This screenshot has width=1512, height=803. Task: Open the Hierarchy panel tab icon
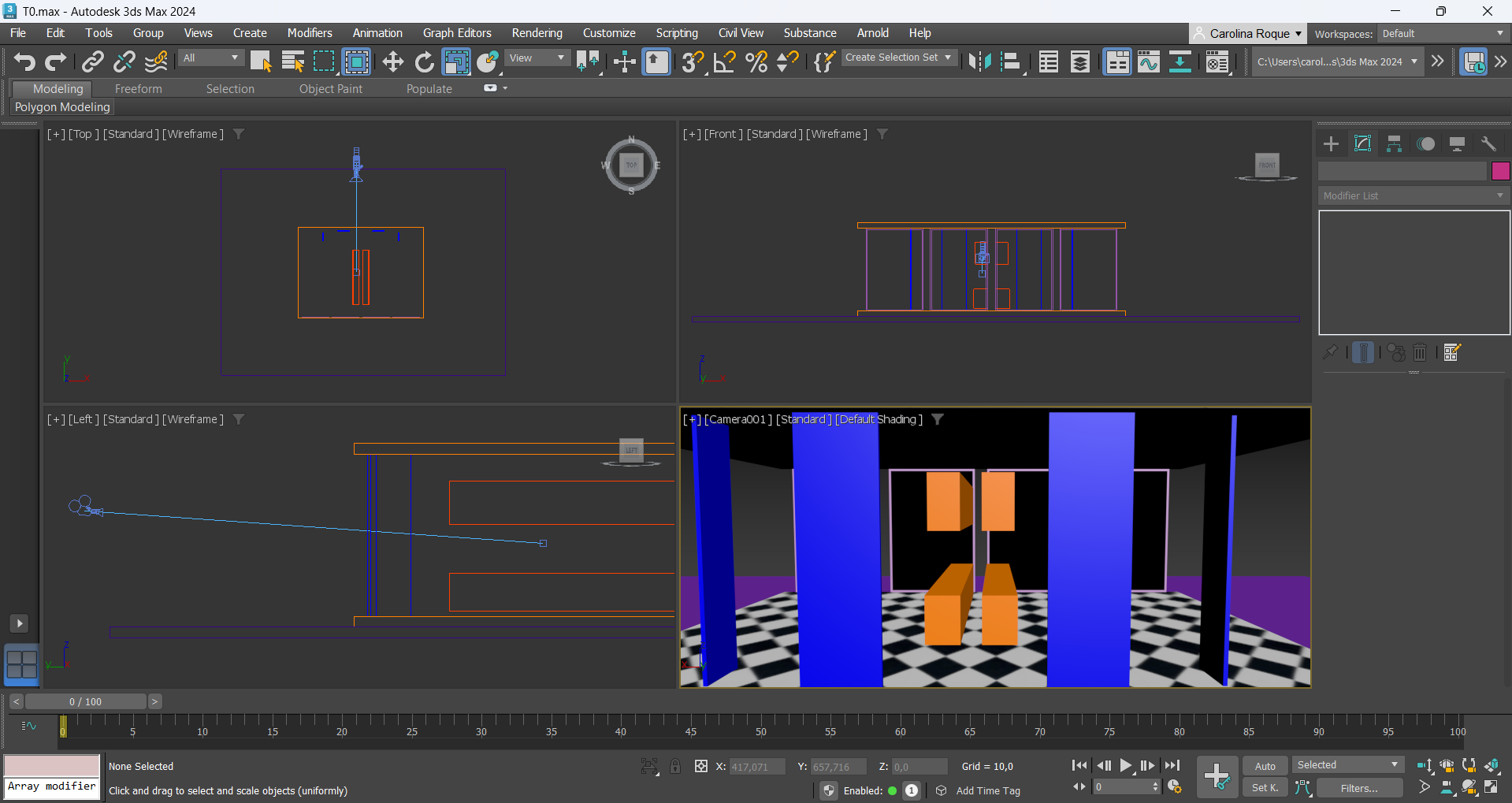click(x=1394, y=143)
